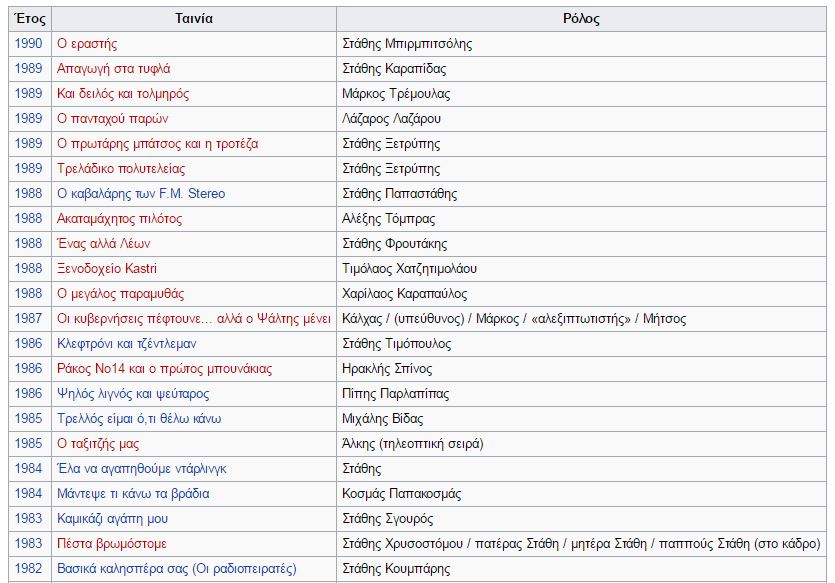
Task: Click the Τρελάδικο πολυτελείας film link
Action: (120, 169)
